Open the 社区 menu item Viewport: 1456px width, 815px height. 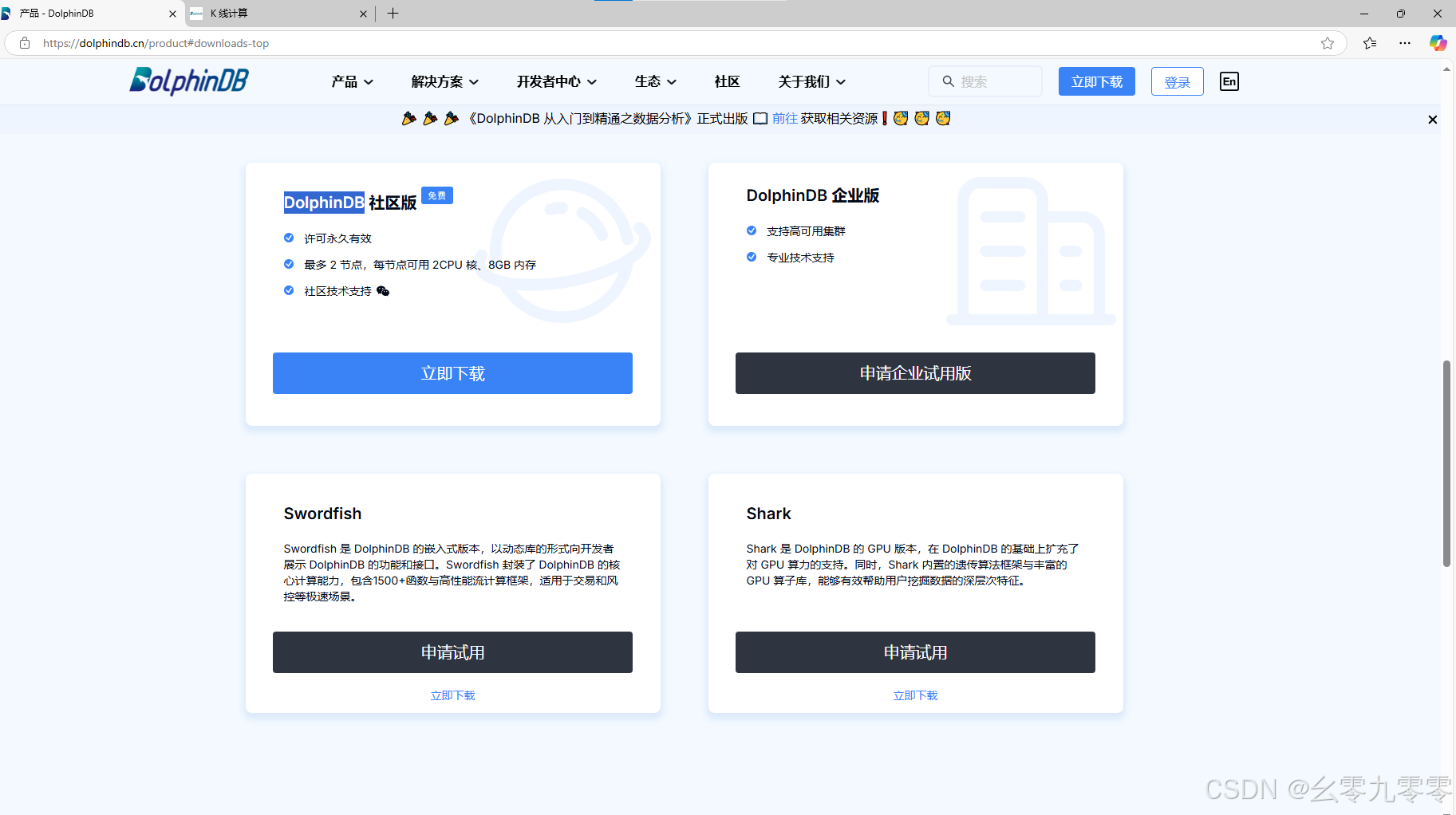point(727,81)
